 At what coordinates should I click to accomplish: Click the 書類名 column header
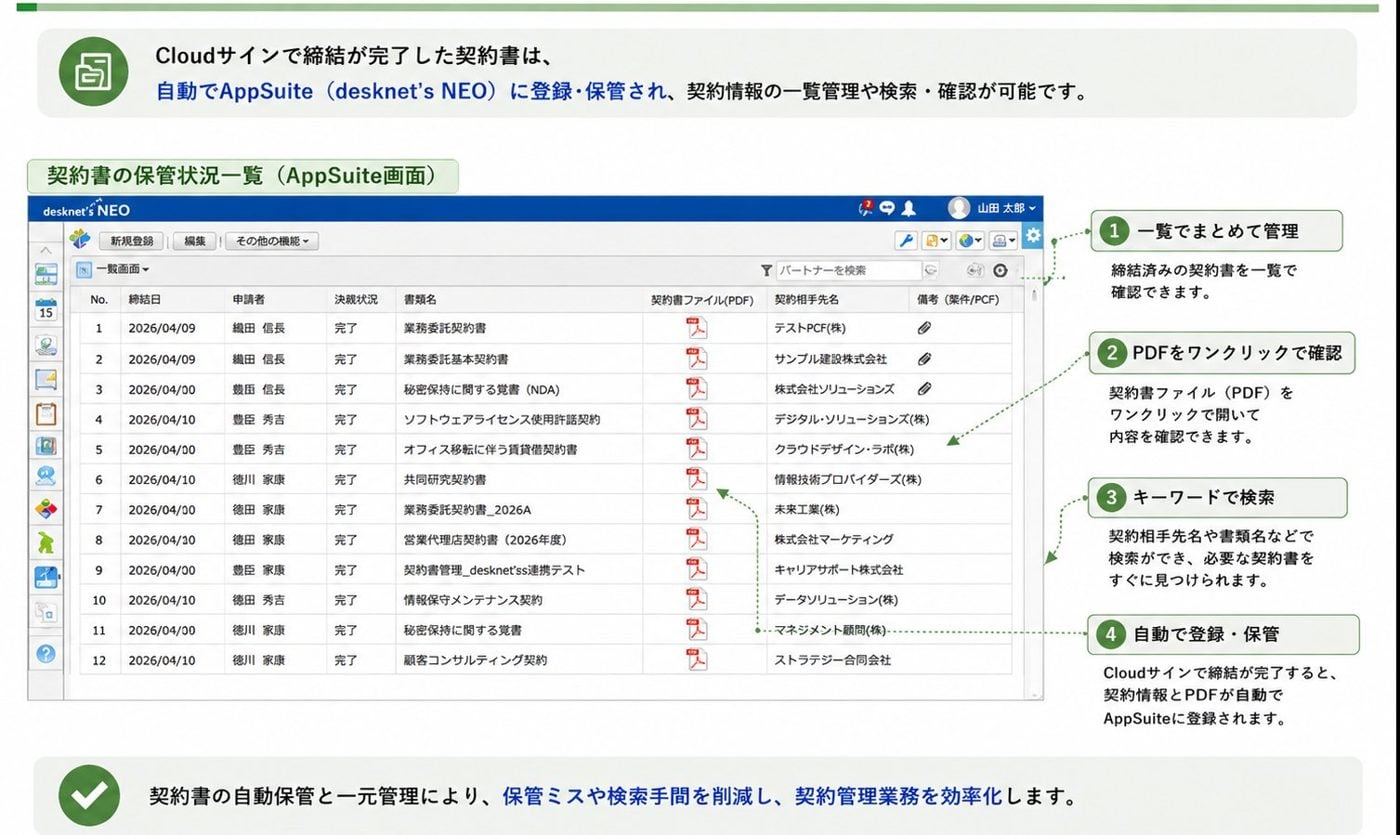click(x=420, y=299)
